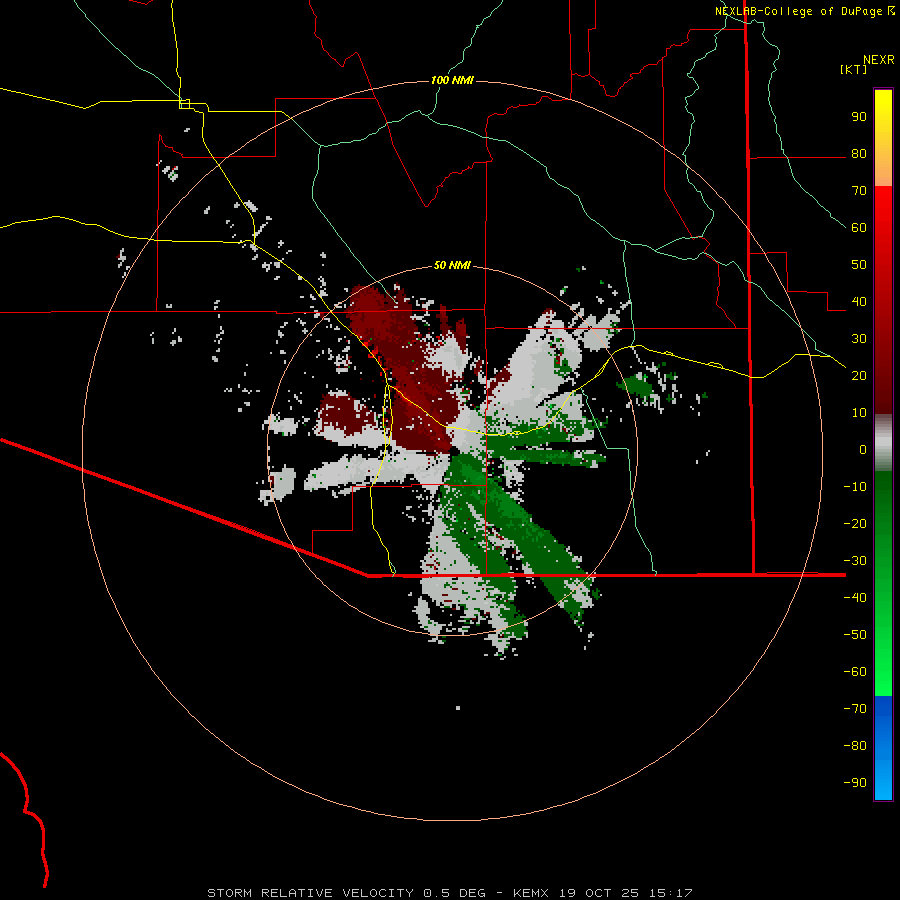The image size is (900, 900).
Task: Click the 50 NMI range ring label
Action: point(452,265)
